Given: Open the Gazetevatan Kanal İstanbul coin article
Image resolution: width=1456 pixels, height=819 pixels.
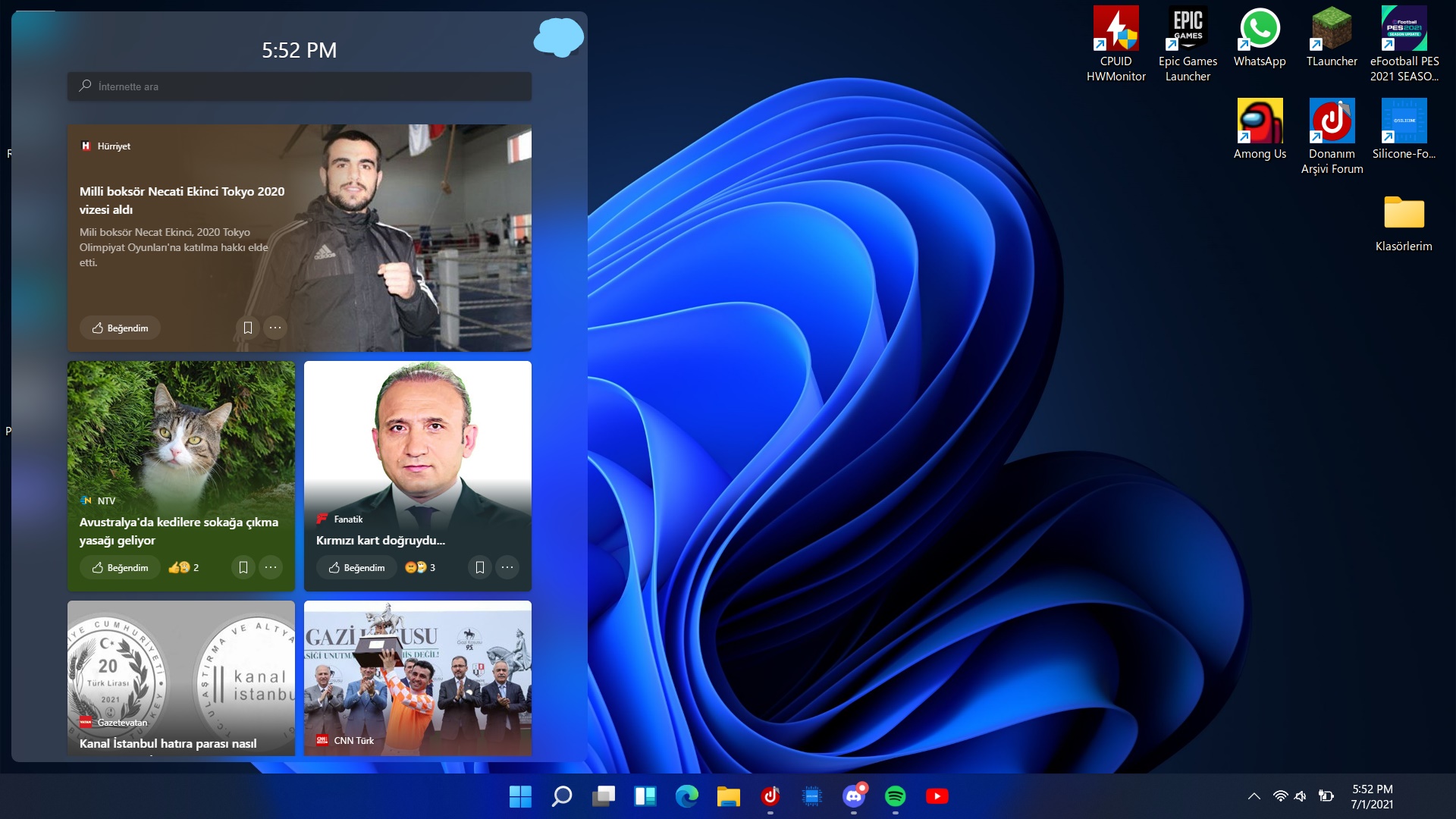Looking at the screenshot, I should (x=181, y=678).
